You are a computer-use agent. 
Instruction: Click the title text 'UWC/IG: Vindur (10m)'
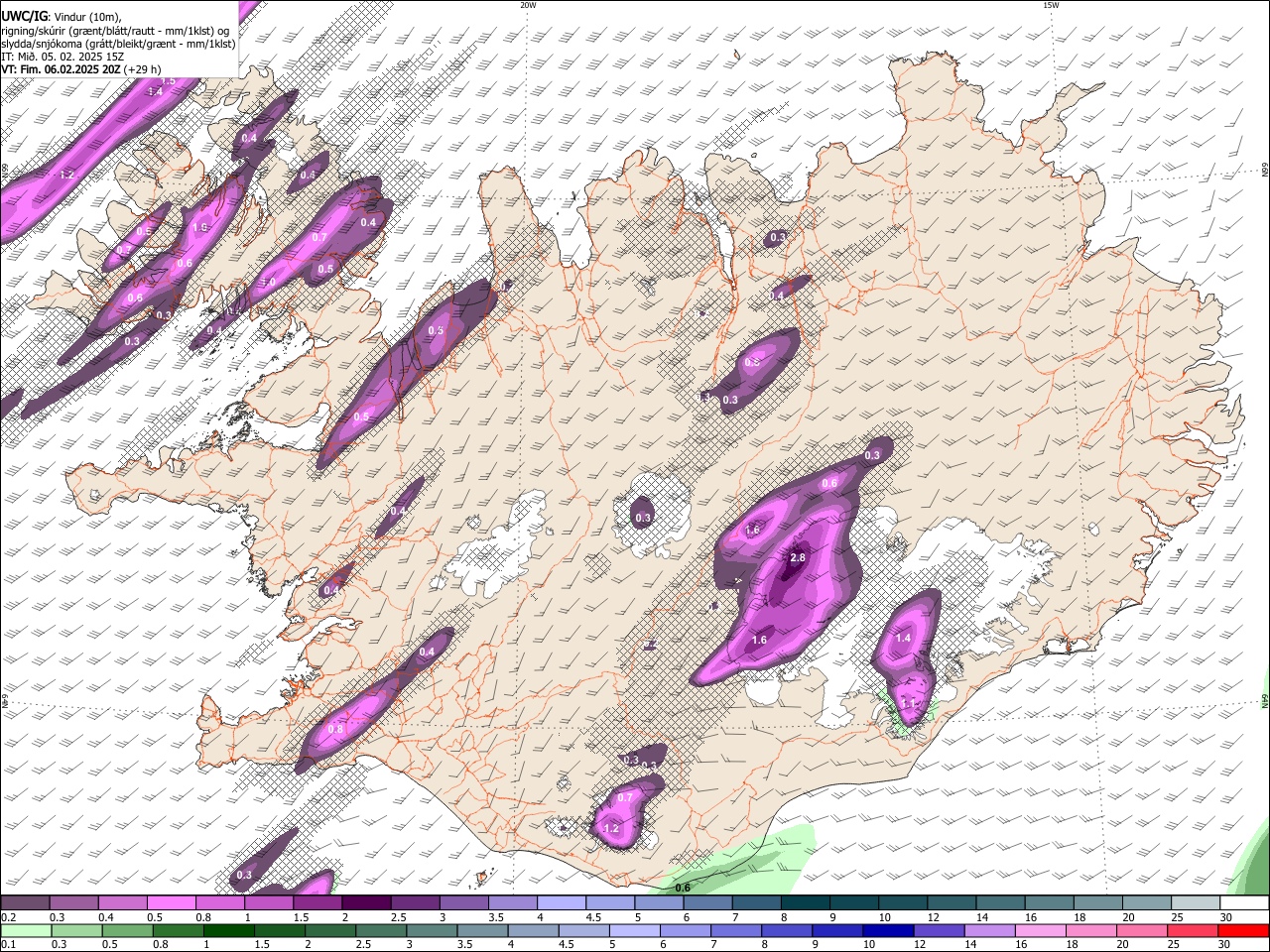coord(62,16)
